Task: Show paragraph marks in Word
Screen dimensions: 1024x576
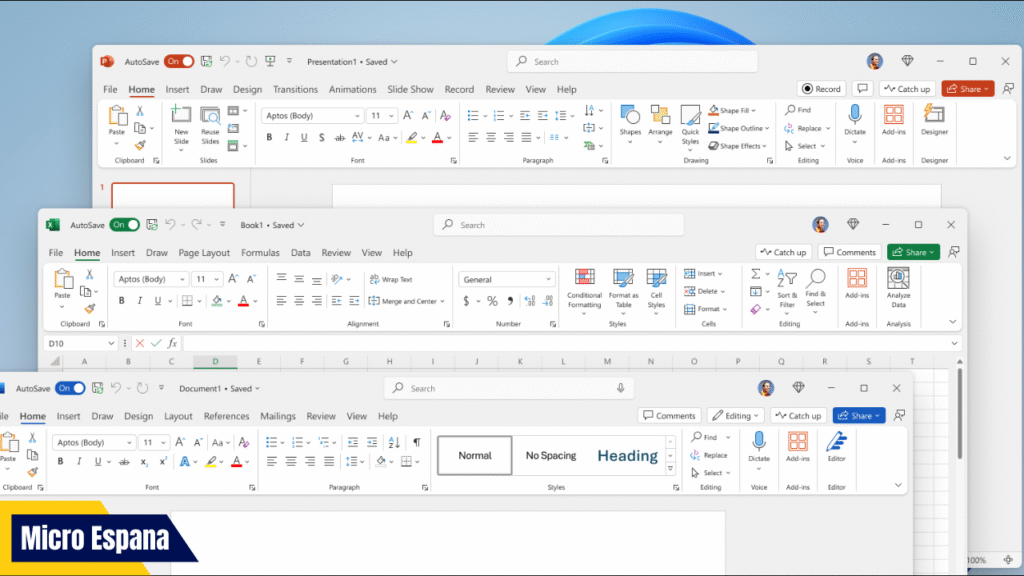Action: click(x=417, y=442)
